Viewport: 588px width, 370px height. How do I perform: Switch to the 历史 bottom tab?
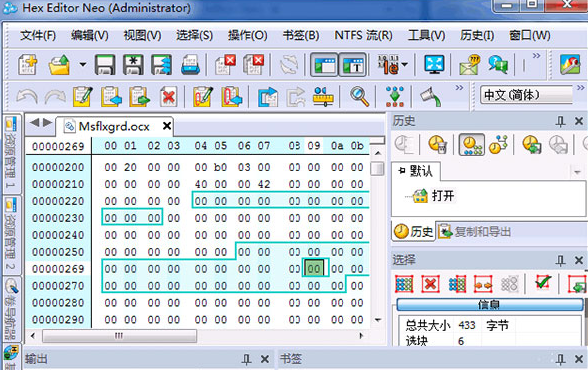(413, 231)
